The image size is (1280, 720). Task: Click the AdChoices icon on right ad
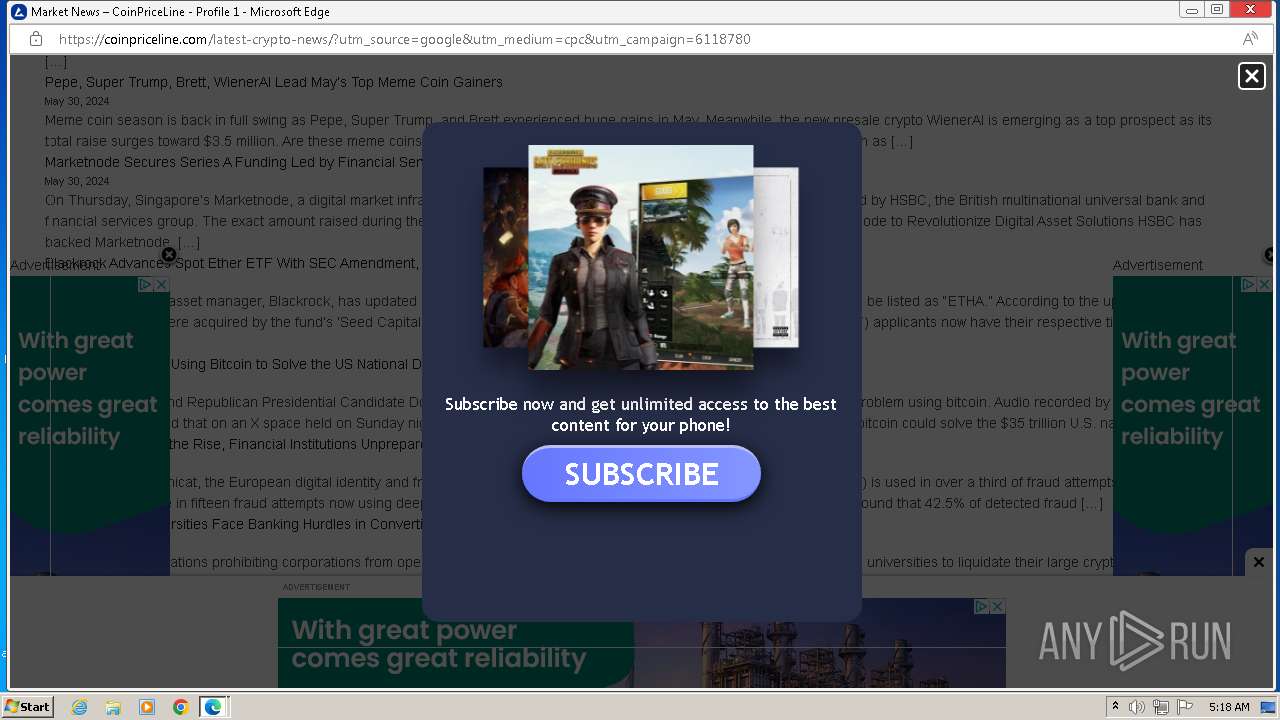tap(1248, 285)
